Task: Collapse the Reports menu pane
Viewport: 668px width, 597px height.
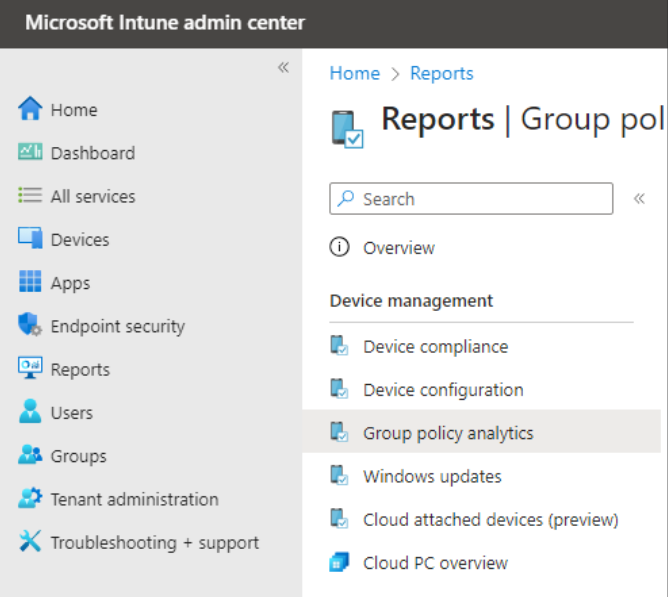Action: click(639, 199)
